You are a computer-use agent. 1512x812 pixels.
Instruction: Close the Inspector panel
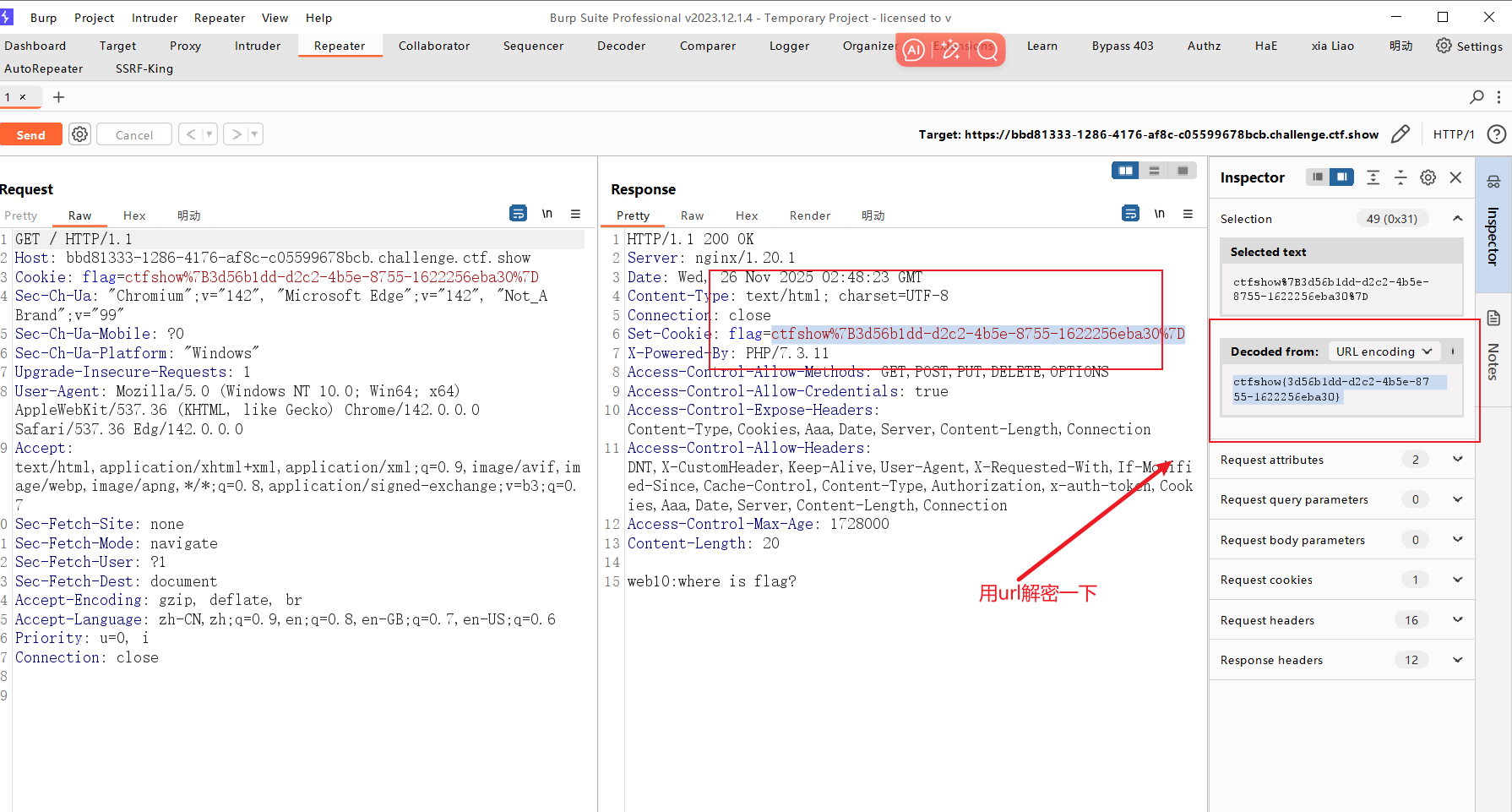pos(1455,177)
